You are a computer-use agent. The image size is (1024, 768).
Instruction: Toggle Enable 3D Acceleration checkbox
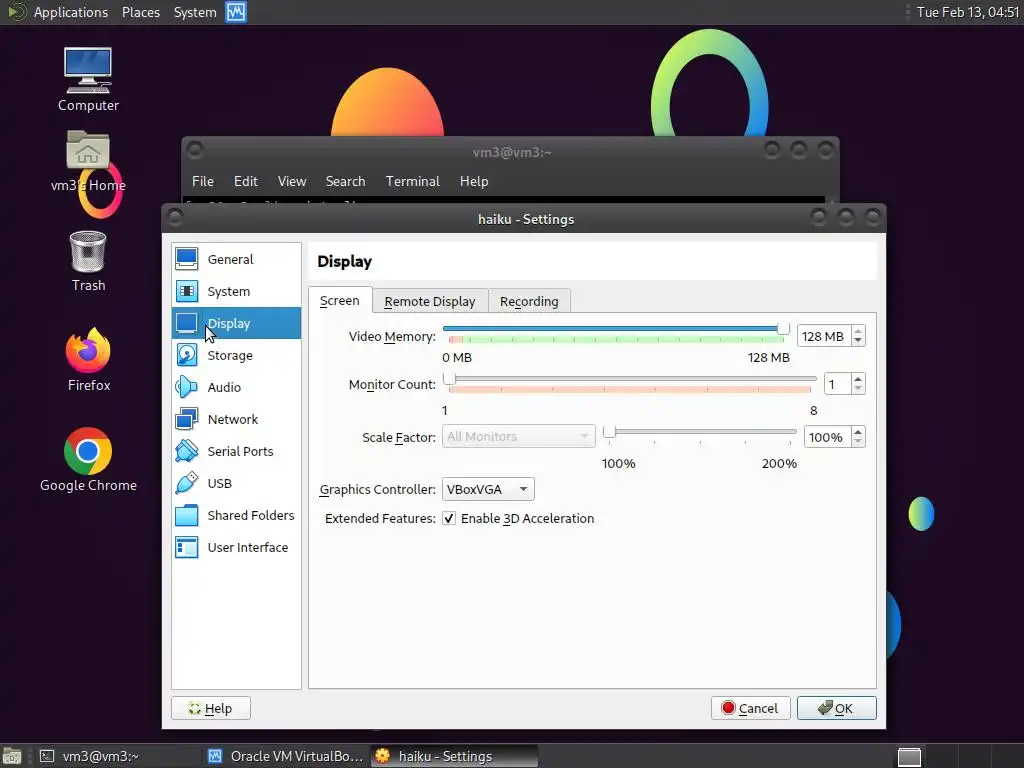[449, 519]
